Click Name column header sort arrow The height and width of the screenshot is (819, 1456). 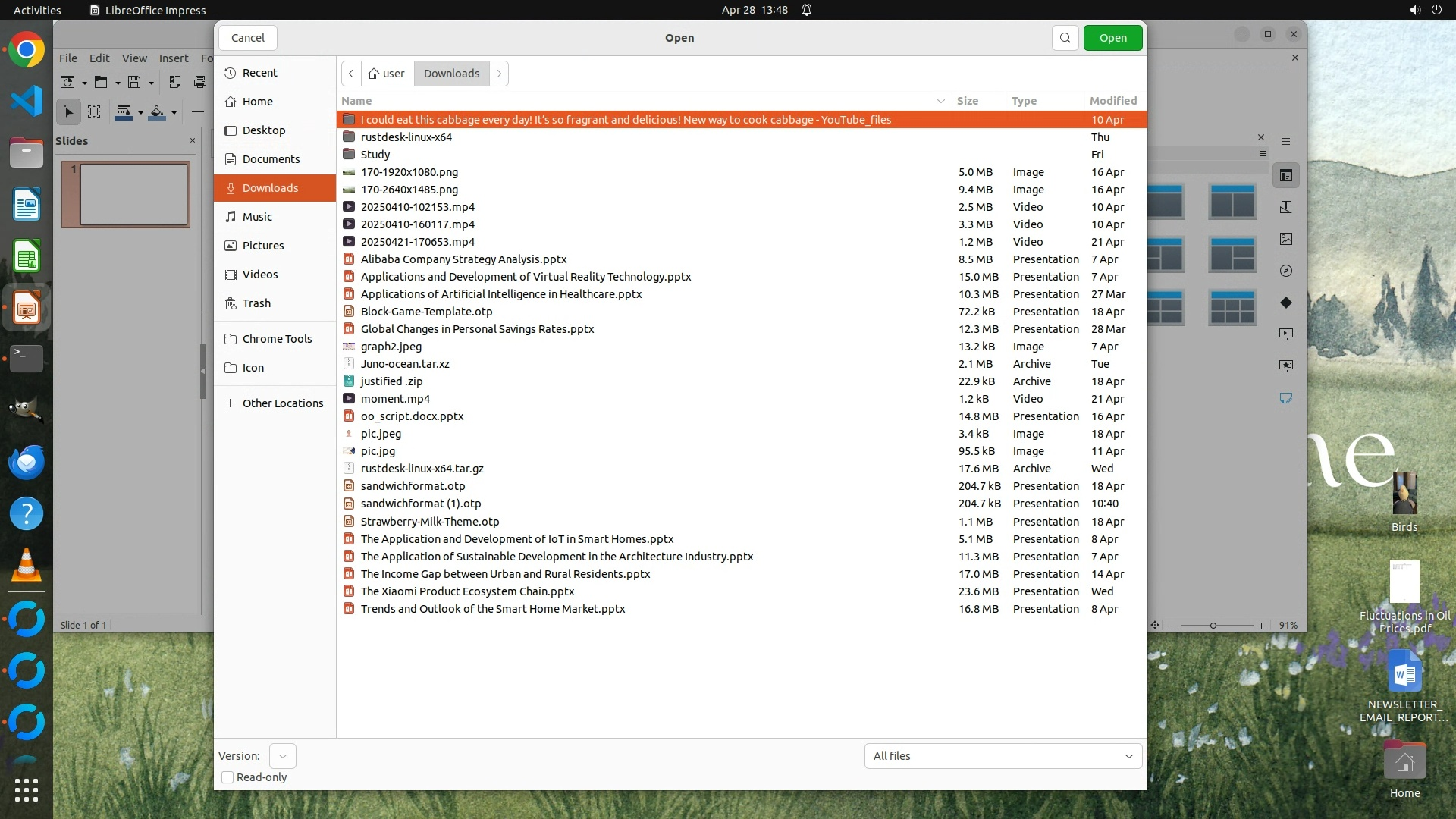pyautogui.click(x=940, y=101)
